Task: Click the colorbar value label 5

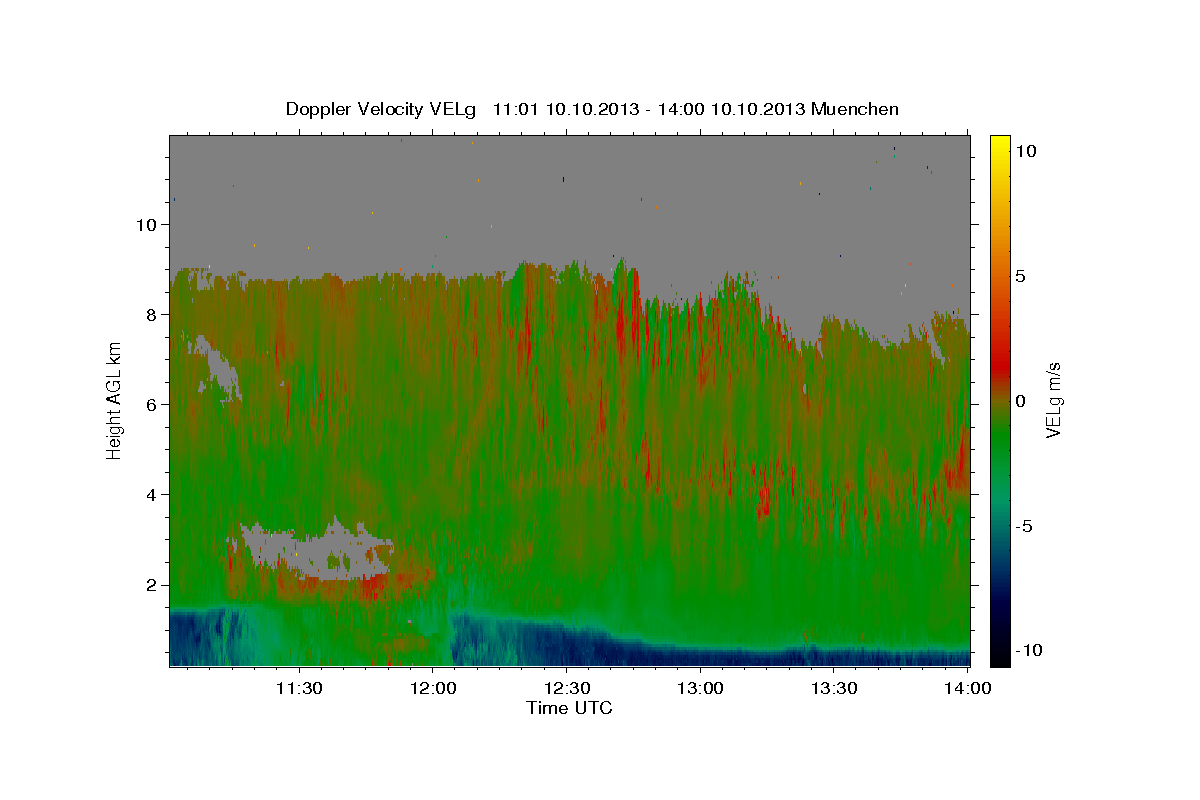Action: tap(1021, 276)
